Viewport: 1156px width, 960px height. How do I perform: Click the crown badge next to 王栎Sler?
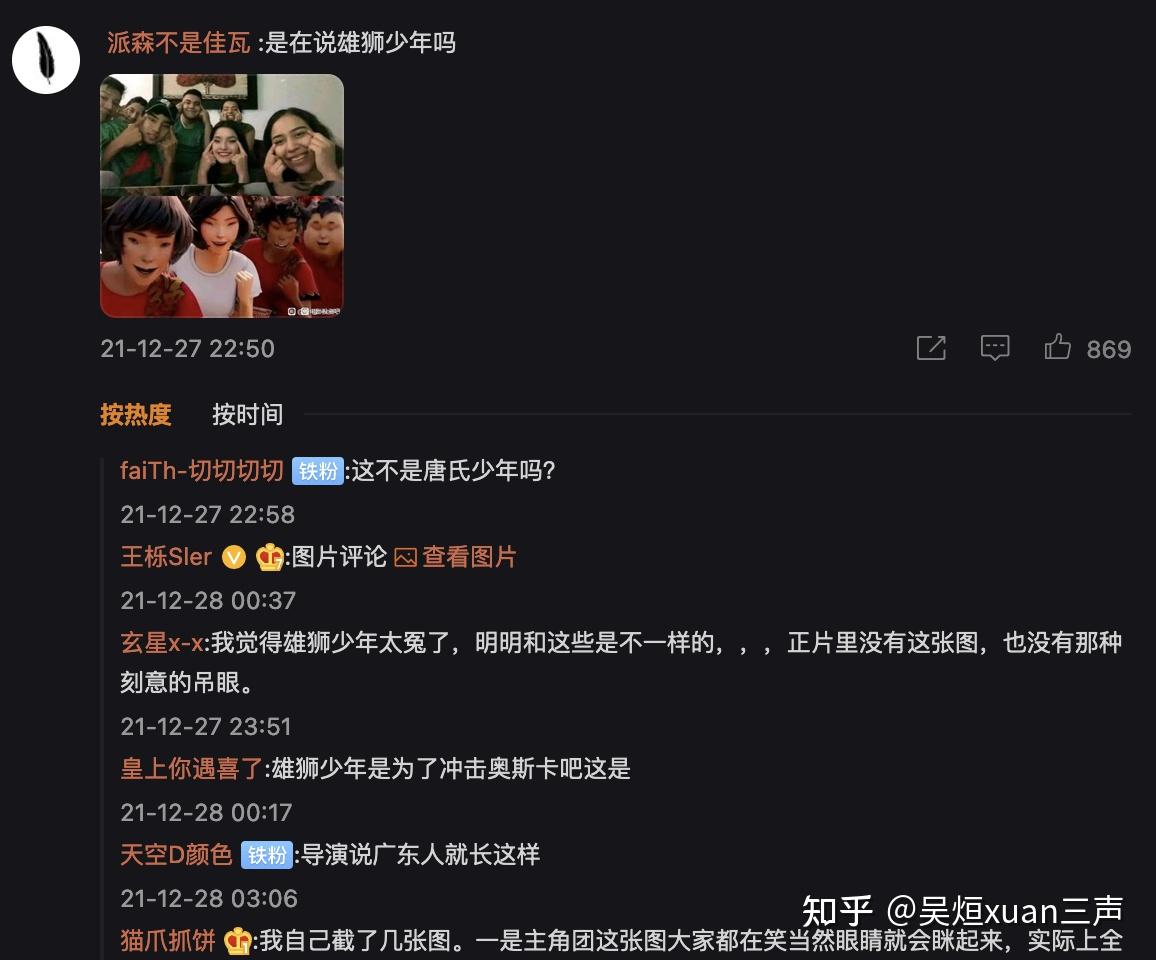pyautogui.click(x=269, y=557)
